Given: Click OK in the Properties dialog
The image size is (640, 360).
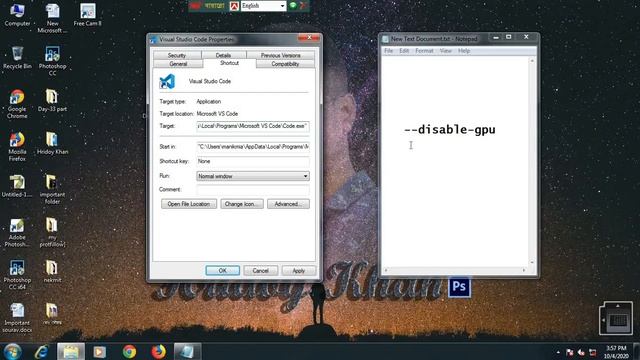Looking at the screenshot, I should pos(222,271).
